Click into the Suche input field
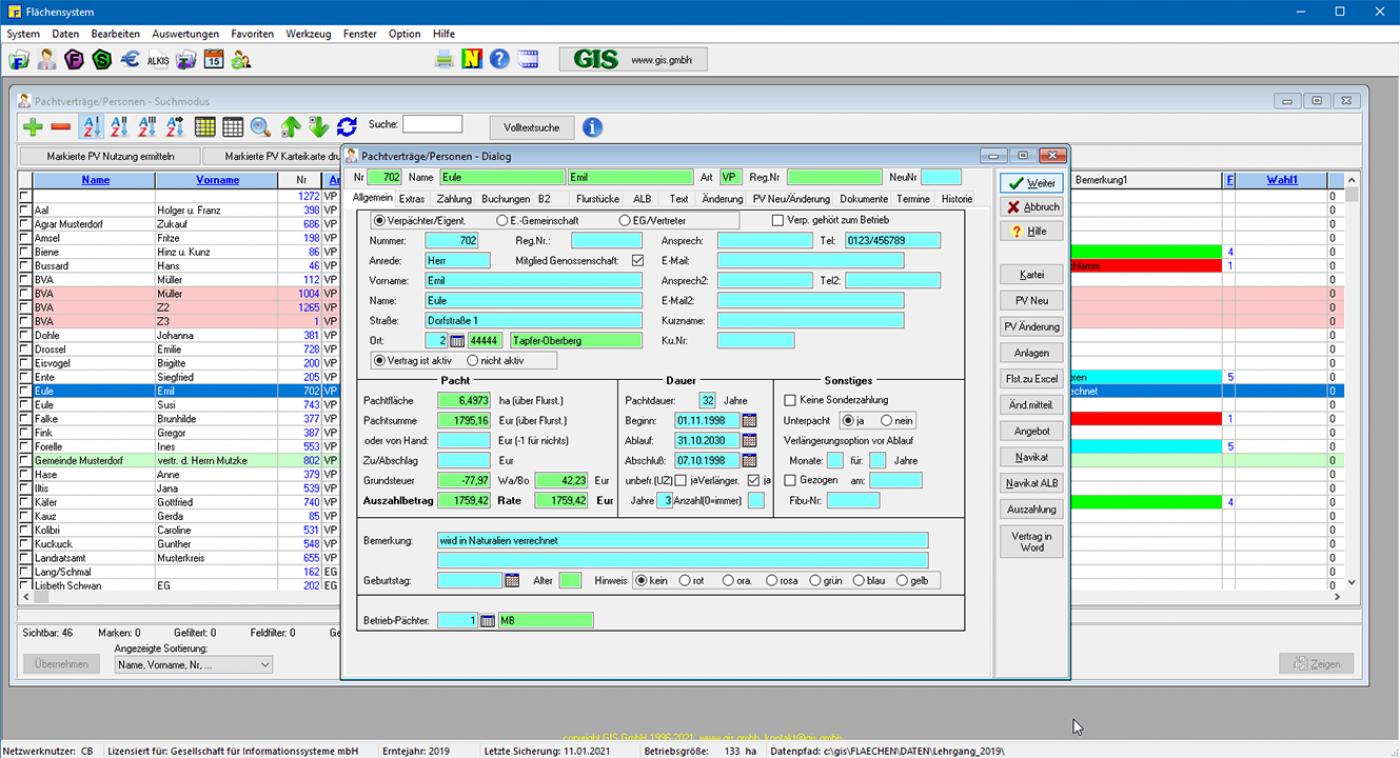Viewport: 1400px width, 758px height. point(432,125)
